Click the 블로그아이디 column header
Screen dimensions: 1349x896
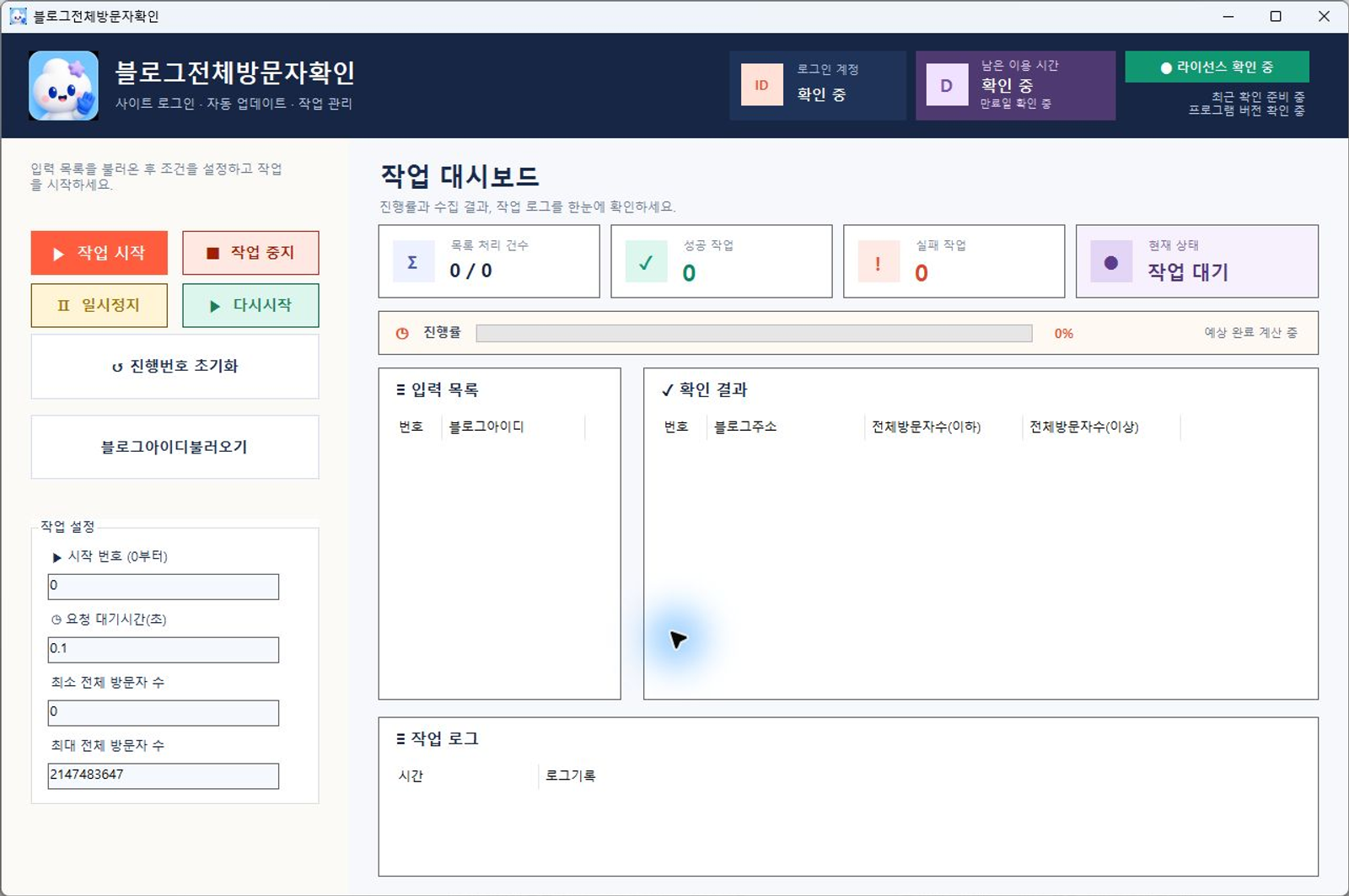(513, 427)
